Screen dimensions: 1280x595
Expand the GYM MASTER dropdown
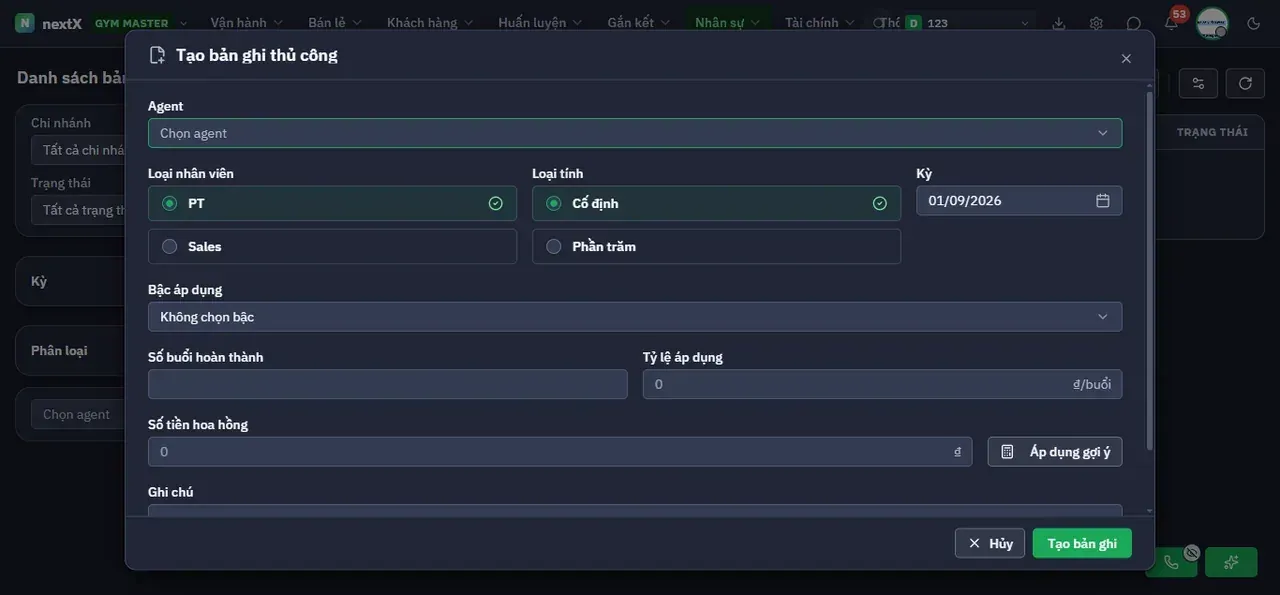(140, 23)
